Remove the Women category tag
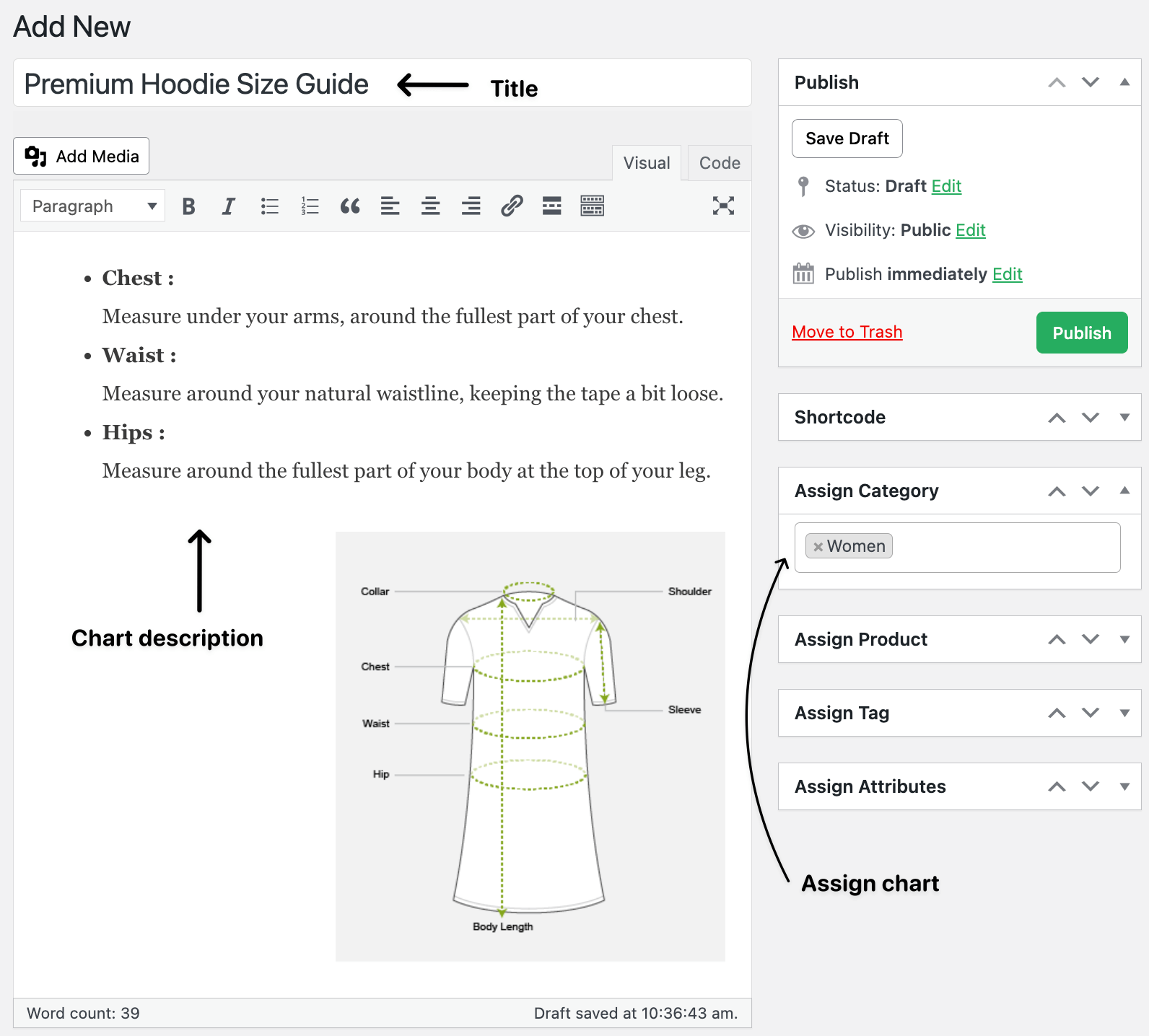The image size is (1149, 1036). (818, 547)
